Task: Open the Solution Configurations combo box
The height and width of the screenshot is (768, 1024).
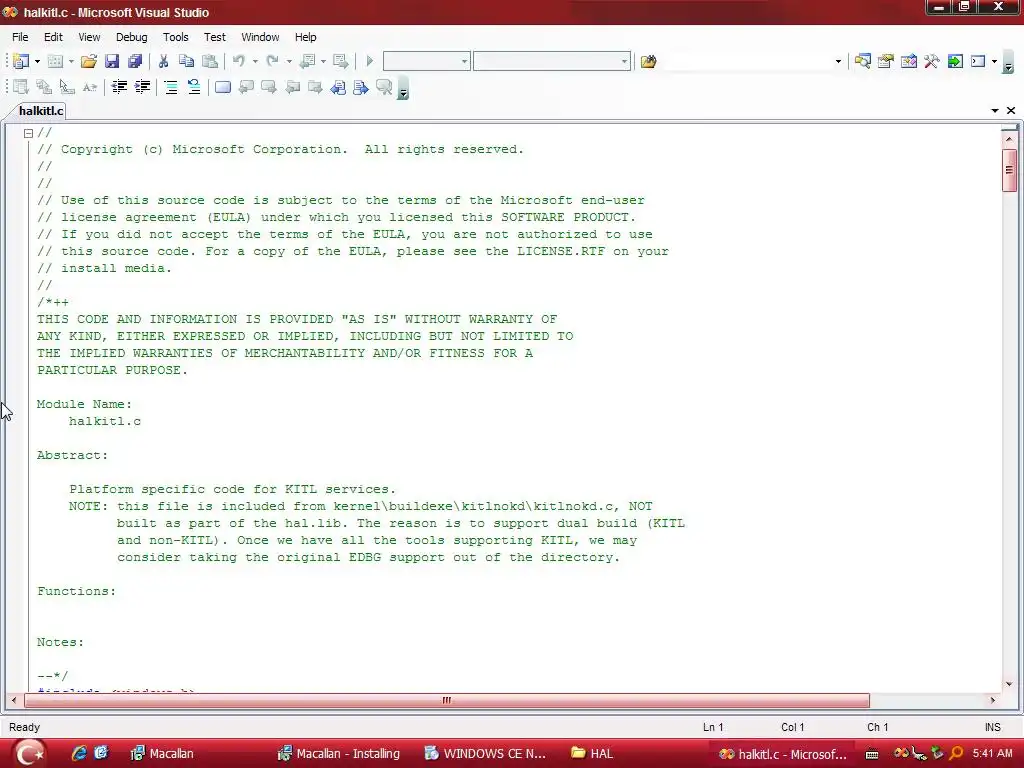Action: (x=426, y=61)
